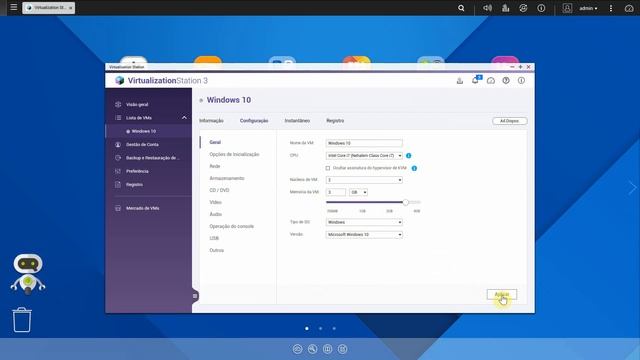Click the info icon next to CPU
The width and height of the screenshot is (640, 360).
pyautogui.click(x=409, y=156)
